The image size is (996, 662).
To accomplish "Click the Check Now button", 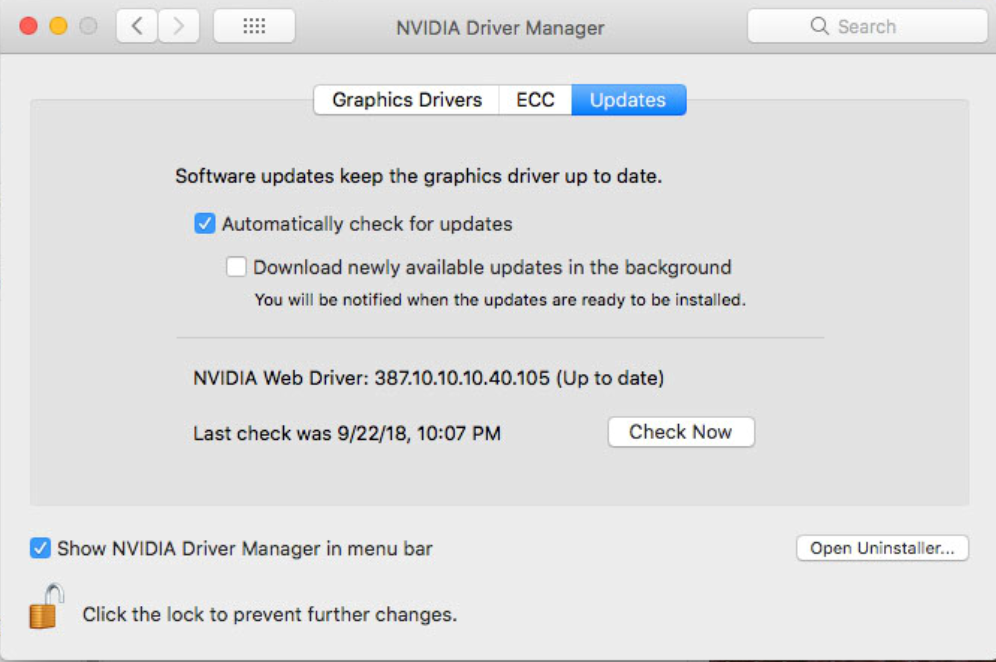I will (x=681, y=432).
